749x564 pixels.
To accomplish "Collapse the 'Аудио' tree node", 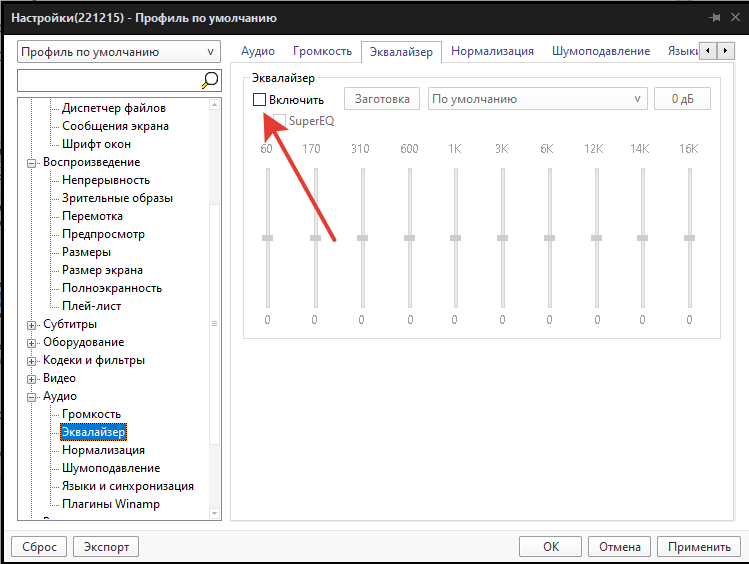I will coord(32,396).
